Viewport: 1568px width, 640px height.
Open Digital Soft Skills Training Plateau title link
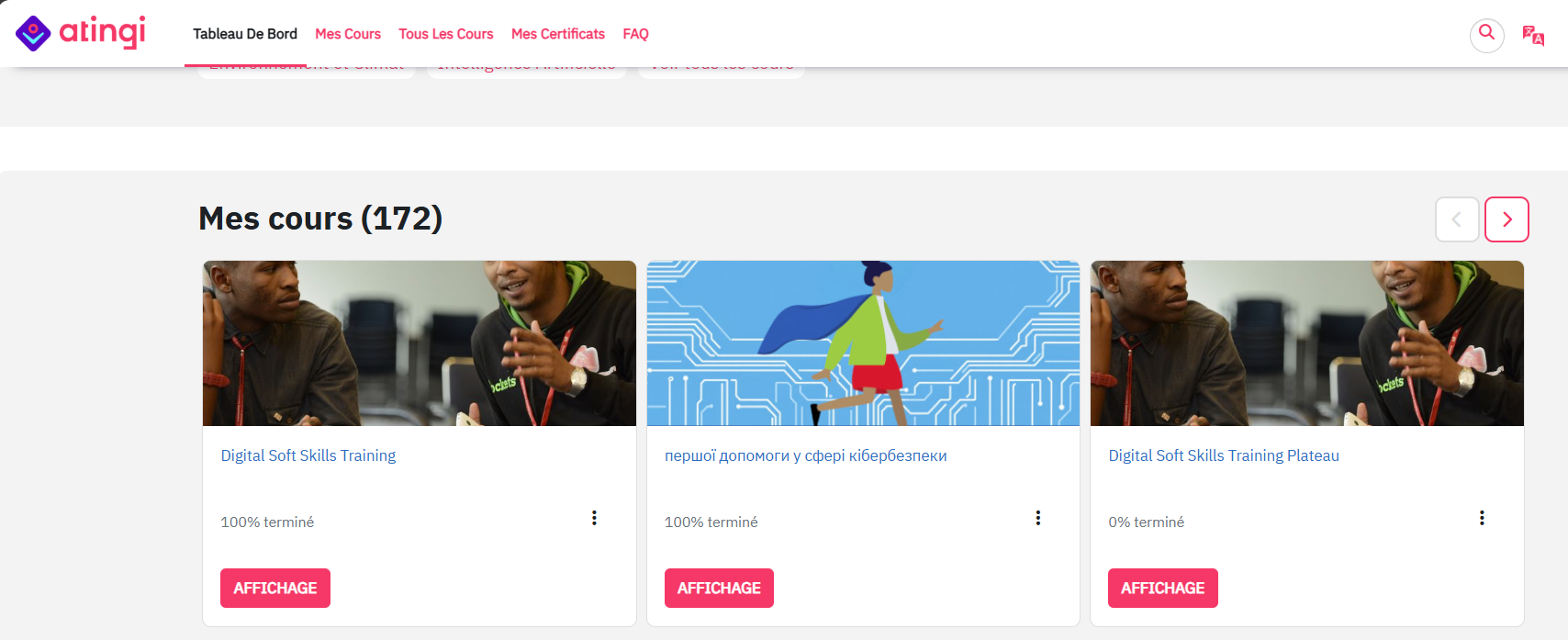[x=1224, y=455]
